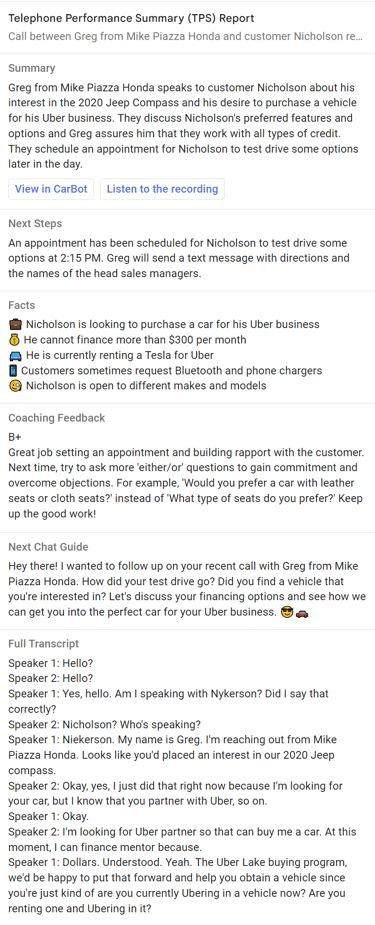Click the 'He cannot finance more than $300' fact
375x925 pixels.
tap(135, 340)
